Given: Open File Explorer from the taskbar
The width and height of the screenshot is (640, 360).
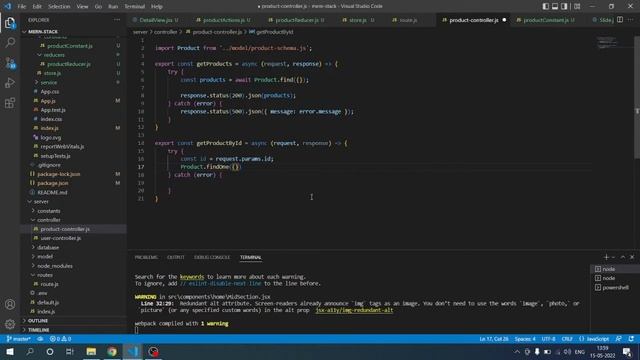Looking at the screenshot, I should [x=91, y=352].
